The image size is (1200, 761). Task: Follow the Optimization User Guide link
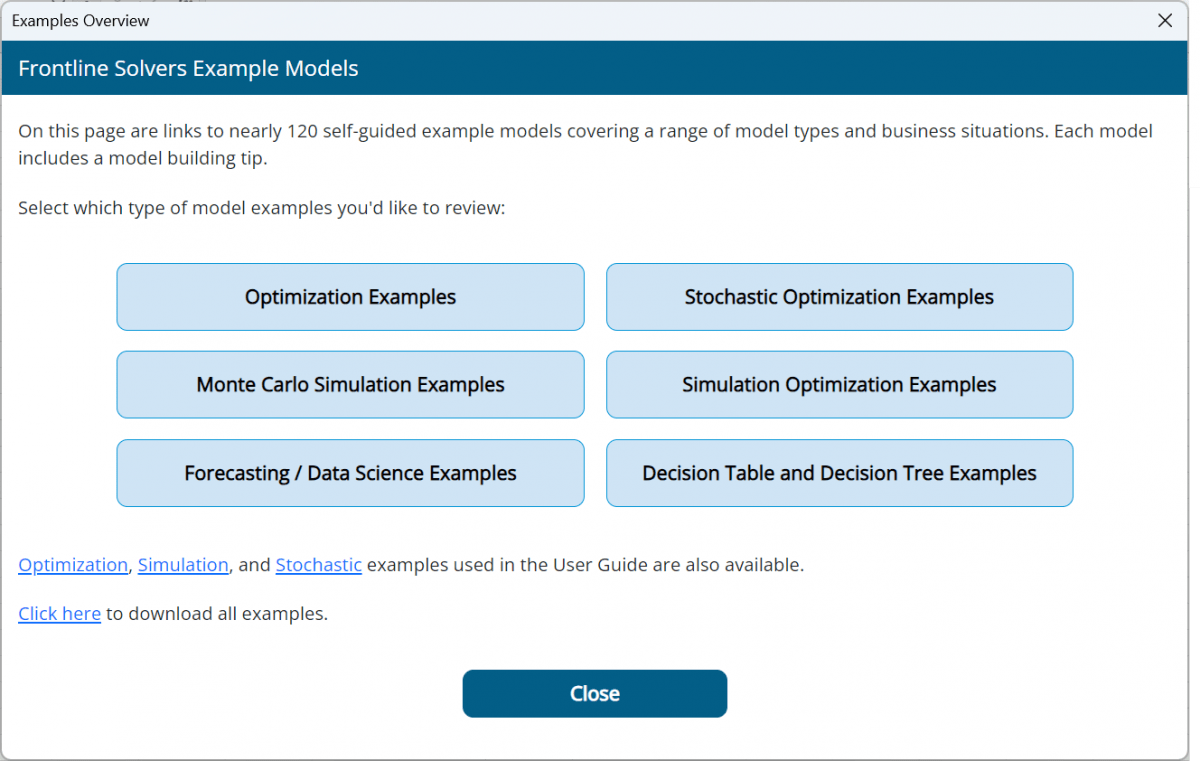[73, 565]
